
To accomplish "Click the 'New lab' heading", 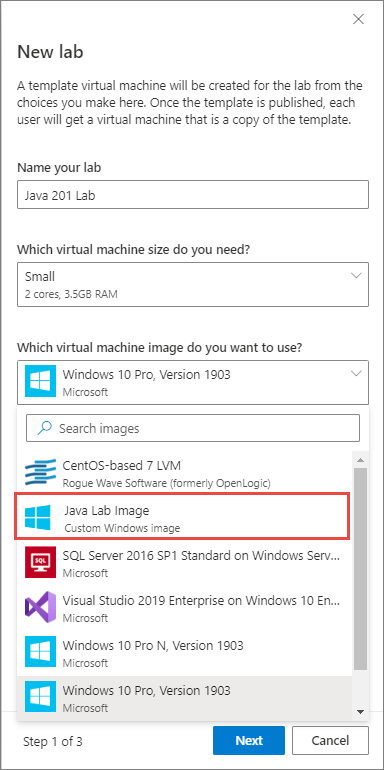I will [50, 52].
